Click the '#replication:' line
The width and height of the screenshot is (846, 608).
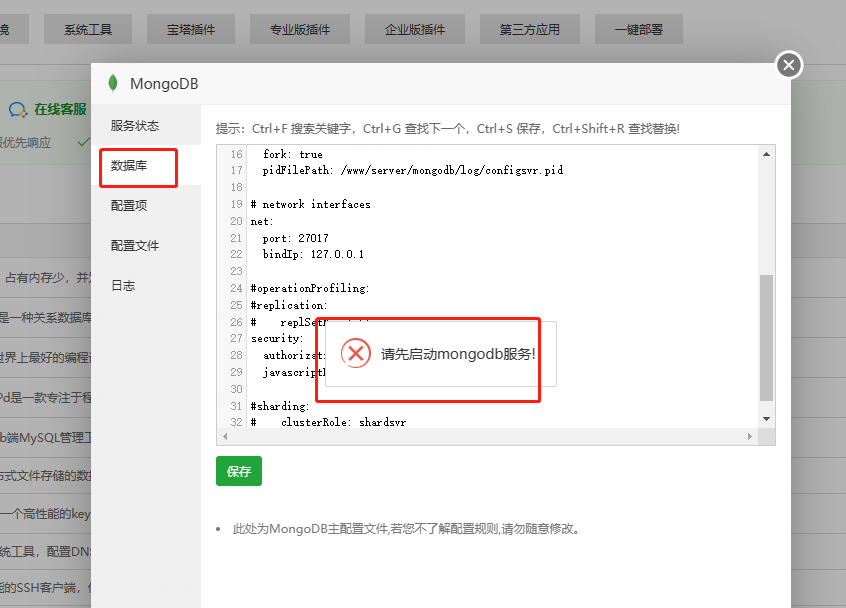289,305
